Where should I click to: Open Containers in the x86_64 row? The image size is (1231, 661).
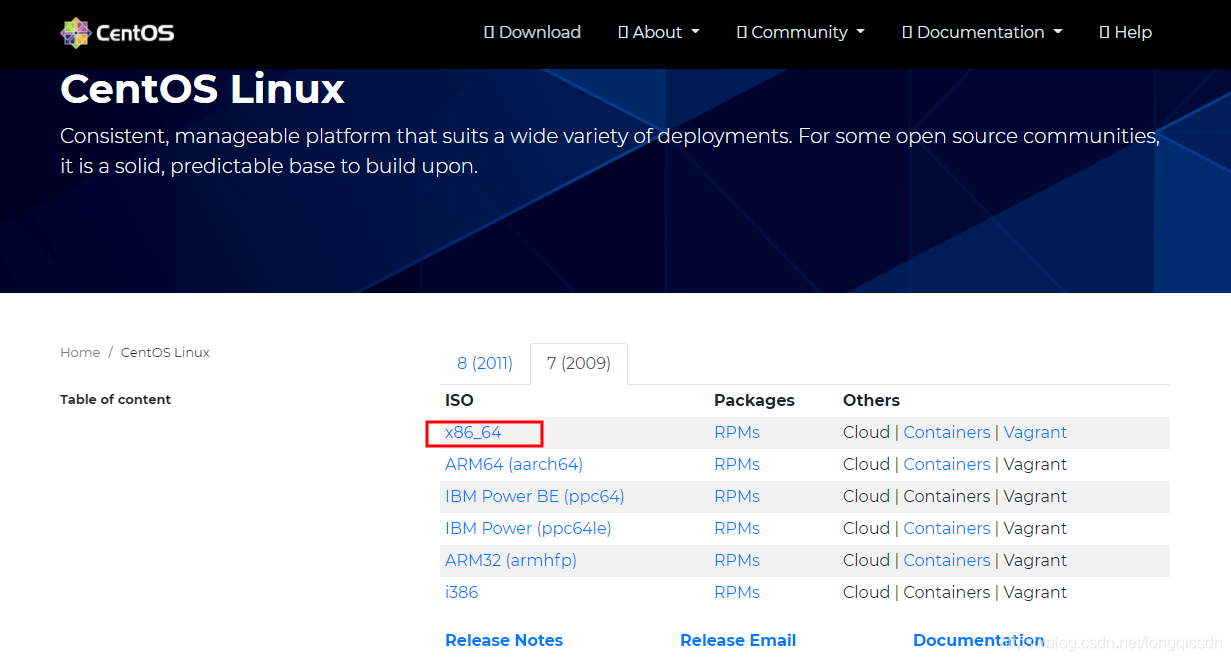[947, 432]
